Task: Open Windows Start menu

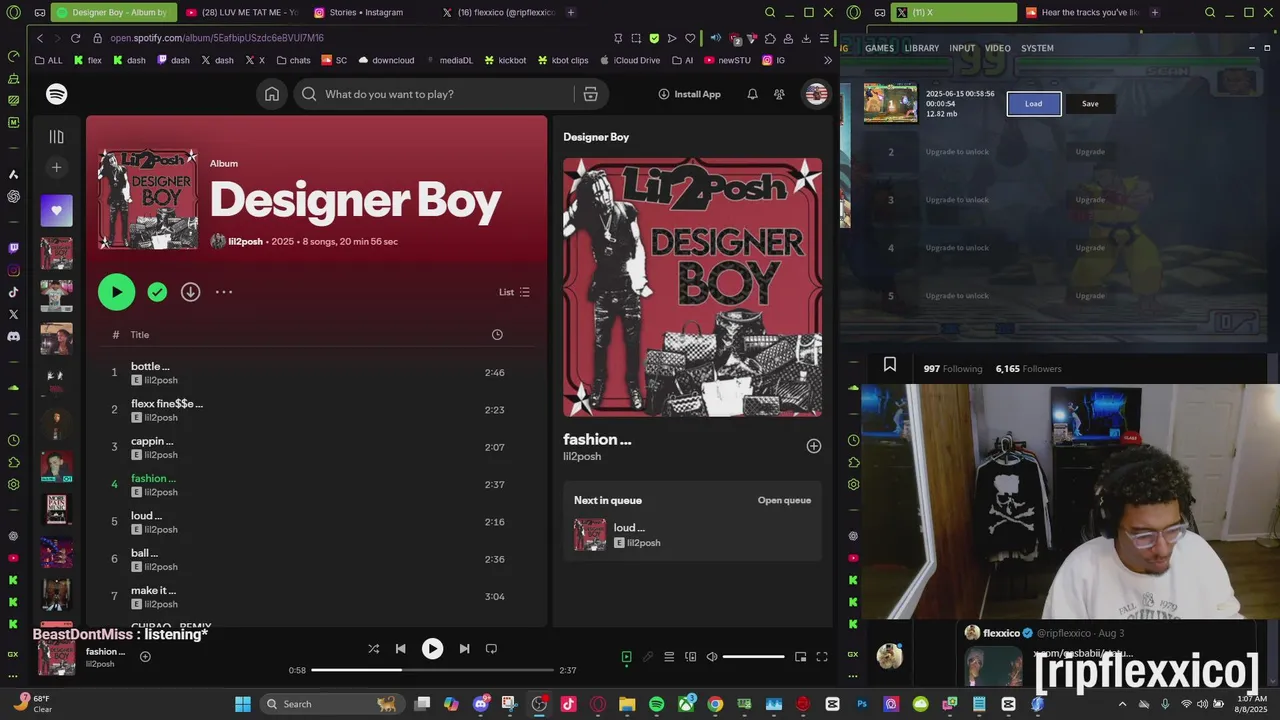Action: [243, 704]
